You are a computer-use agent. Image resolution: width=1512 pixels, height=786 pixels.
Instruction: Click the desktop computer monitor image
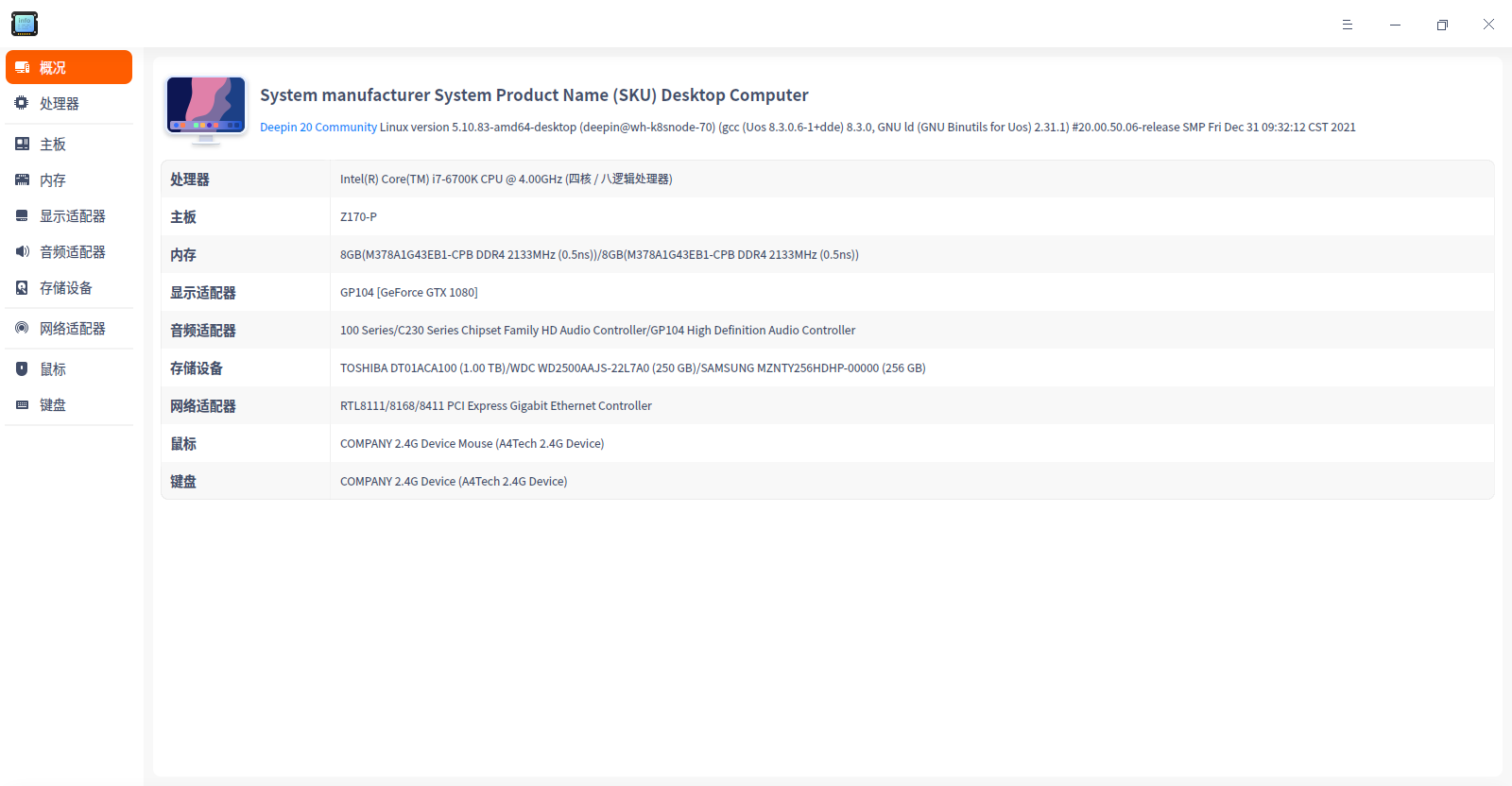point(206,110)
